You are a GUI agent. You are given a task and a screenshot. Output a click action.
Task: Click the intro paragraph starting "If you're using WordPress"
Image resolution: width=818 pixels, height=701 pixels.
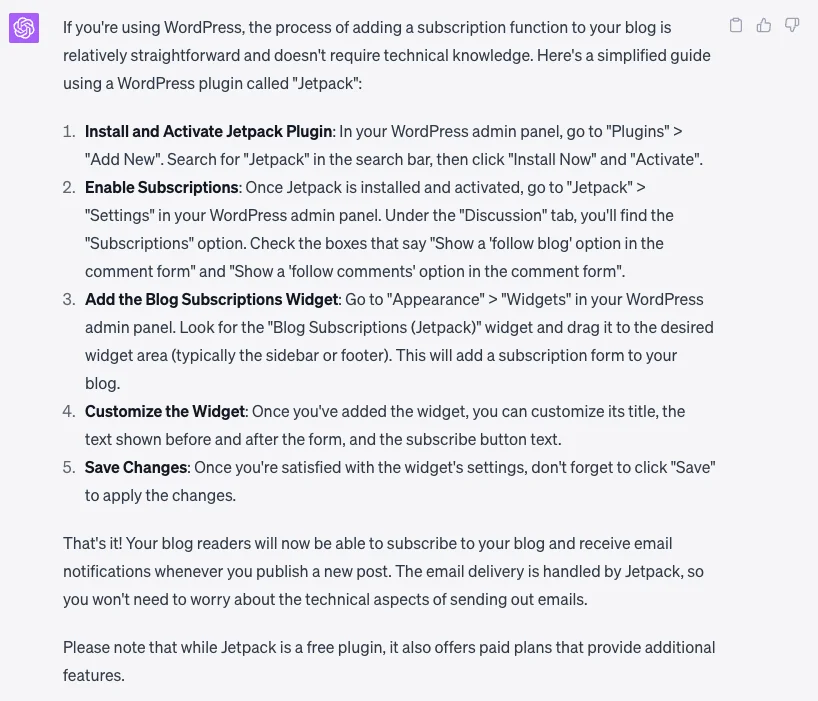pyautogui.click(x=387, y=55)
